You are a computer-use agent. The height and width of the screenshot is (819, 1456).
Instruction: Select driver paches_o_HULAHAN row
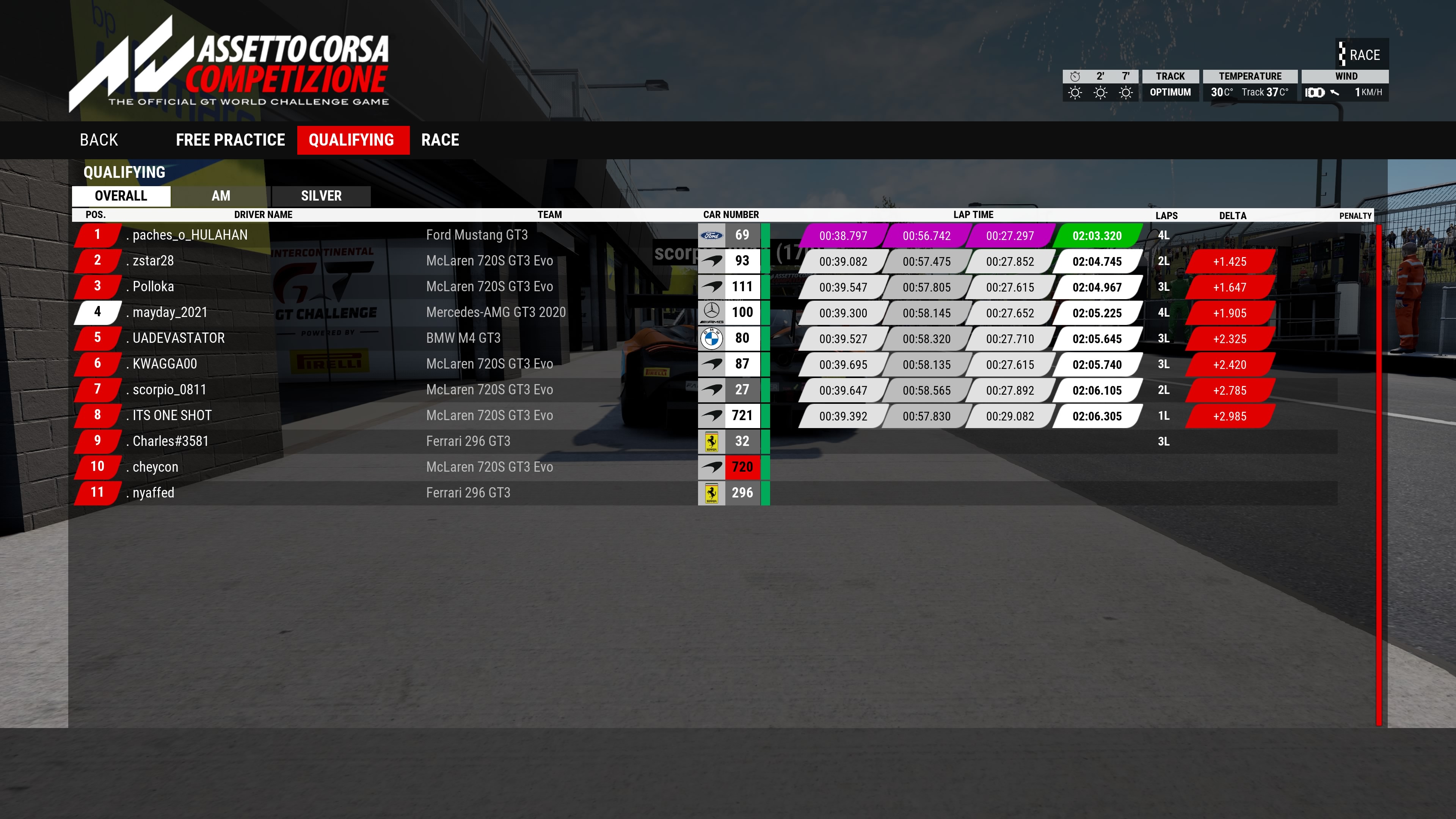[x=704, y=235]
